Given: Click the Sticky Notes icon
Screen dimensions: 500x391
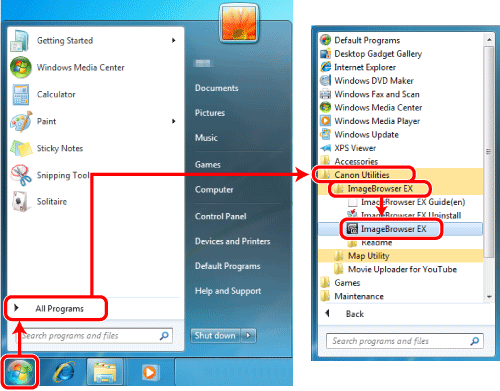Looking at the screenshot, I should [21, 148].
